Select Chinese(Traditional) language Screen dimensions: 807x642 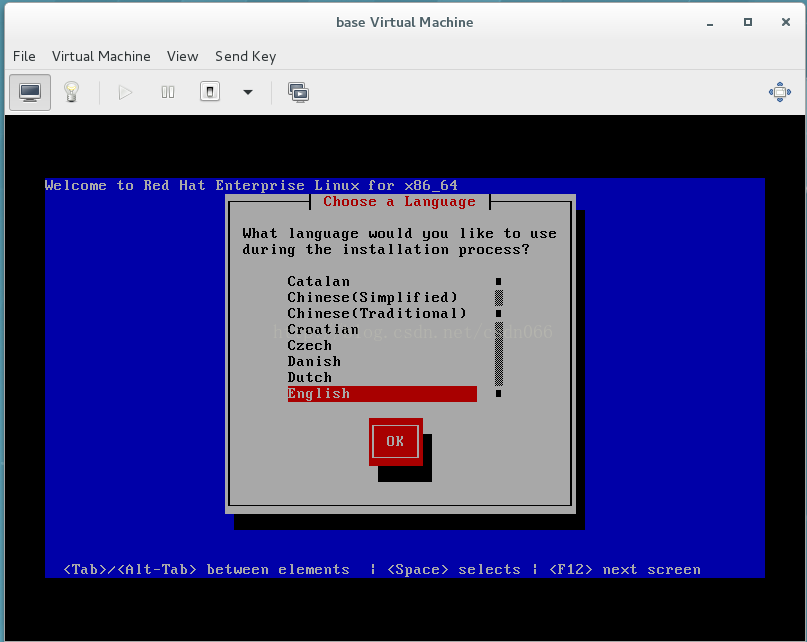coord(382,314)
